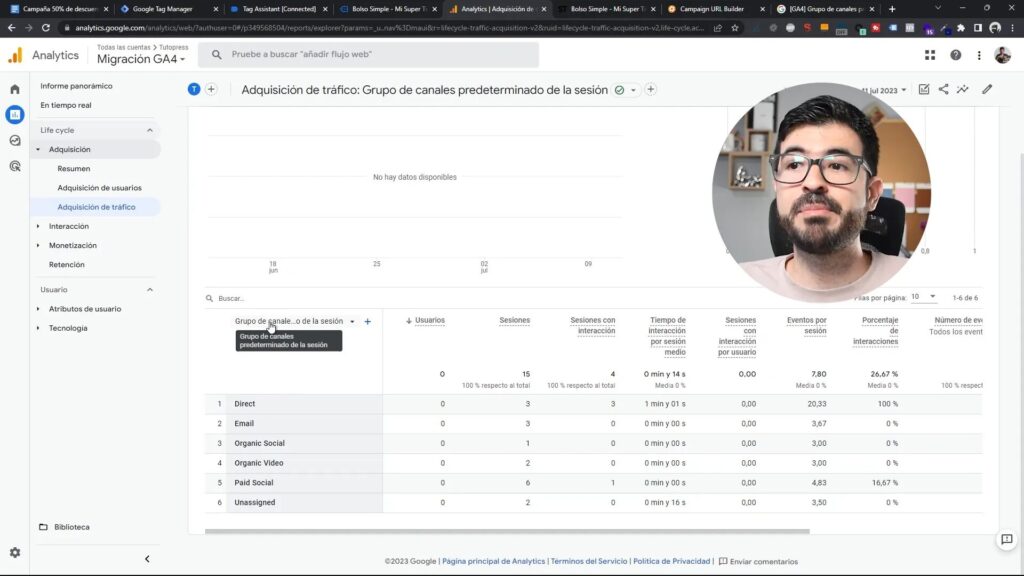The height and width of the screenshot is (576, 1024).
Task: Open the edit comparisons chart icon
Action: 923,89
